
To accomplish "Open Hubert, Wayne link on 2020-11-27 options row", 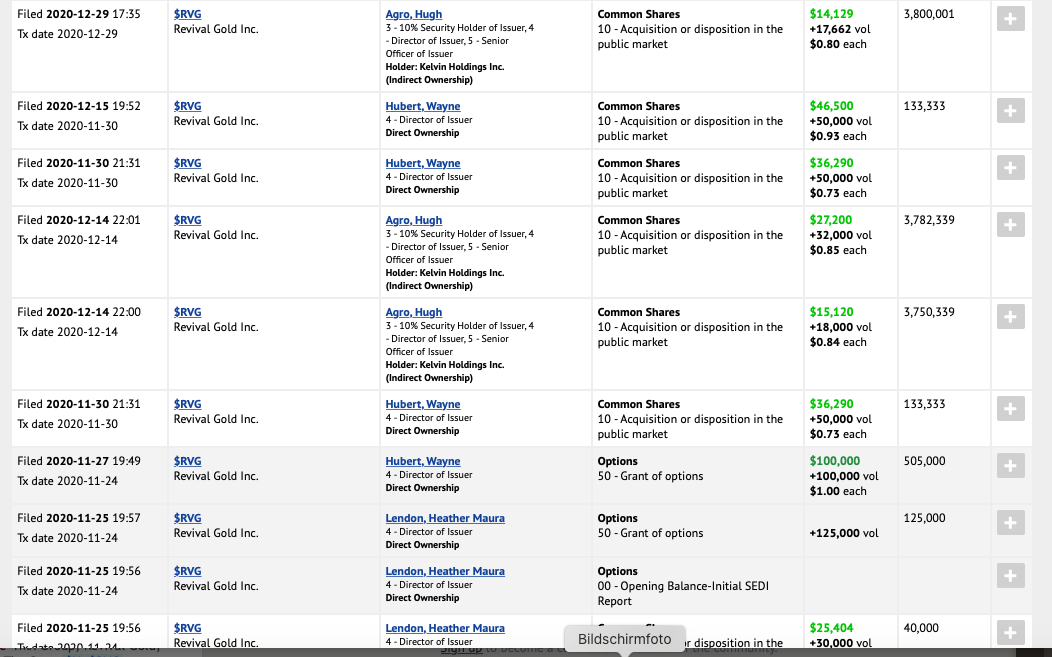I will tap(423, 461).
